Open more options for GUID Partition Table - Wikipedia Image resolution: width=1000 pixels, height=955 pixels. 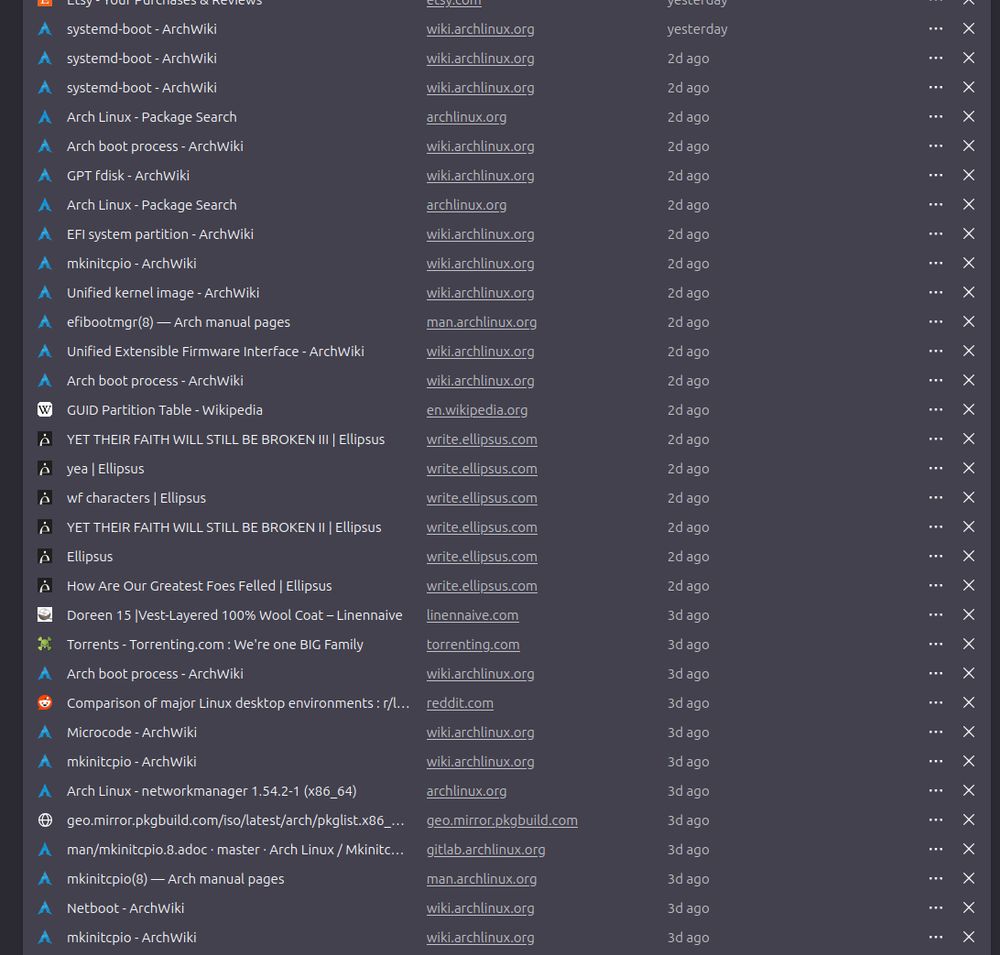pyautogui.click(x=936, y=410)
